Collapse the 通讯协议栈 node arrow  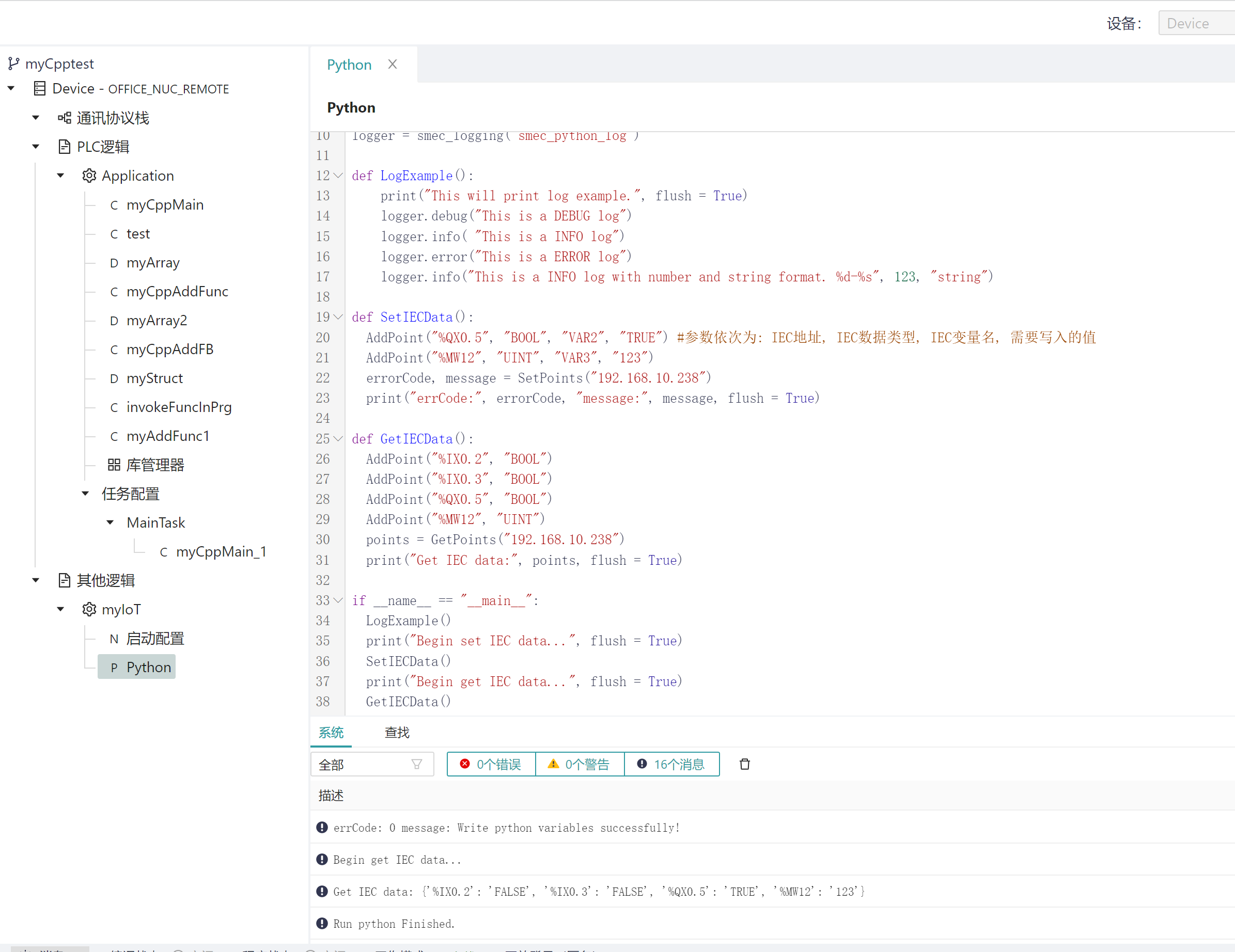[36, 118]
